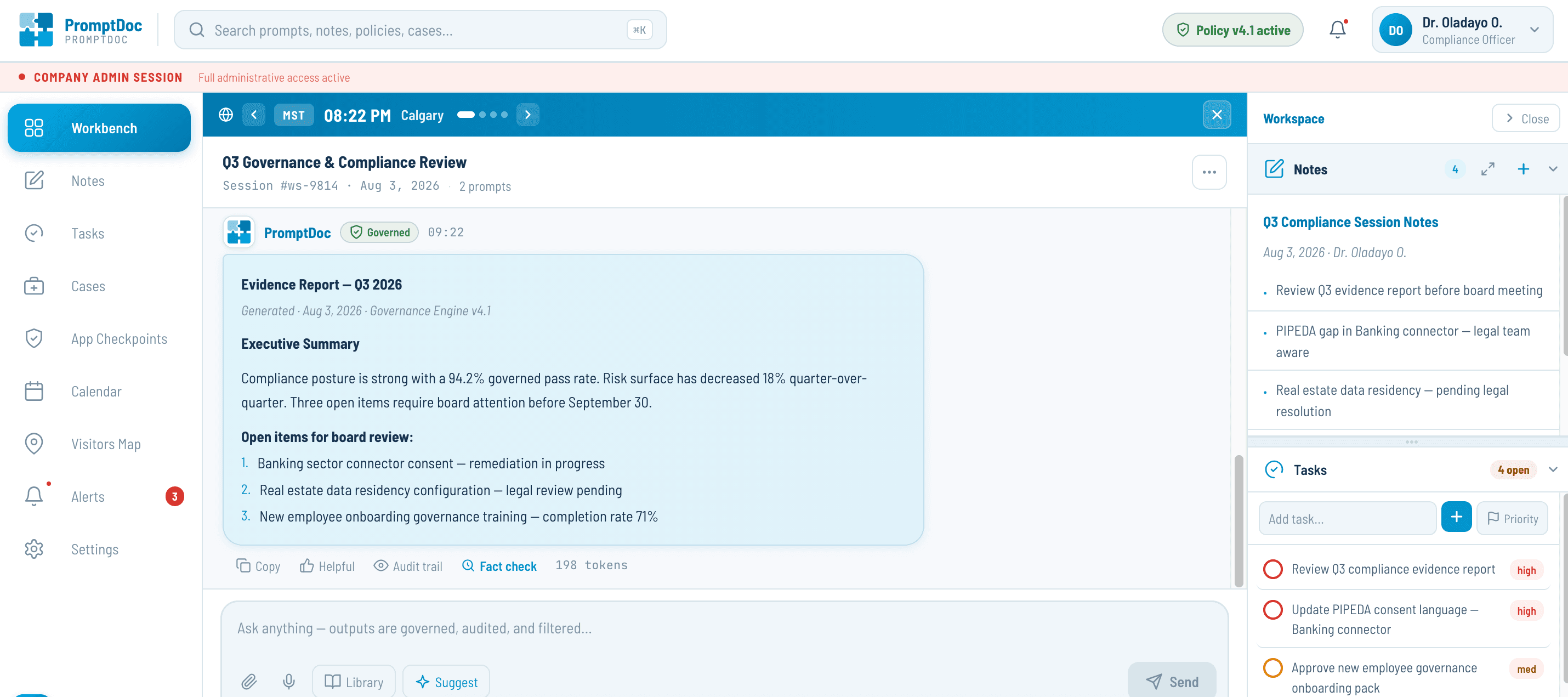Click the search prompts input field
The image size is (1568, 697).
point(420,30)
